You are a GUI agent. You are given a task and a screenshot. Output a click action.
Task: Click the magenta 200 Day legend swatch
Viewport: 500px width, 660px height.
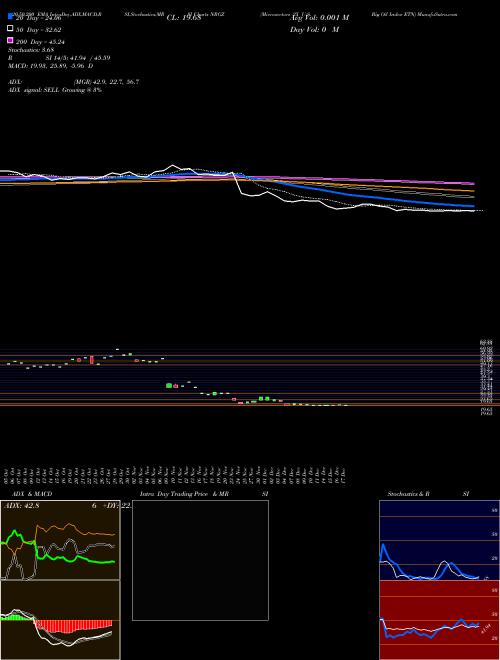[x=10, y=40]
